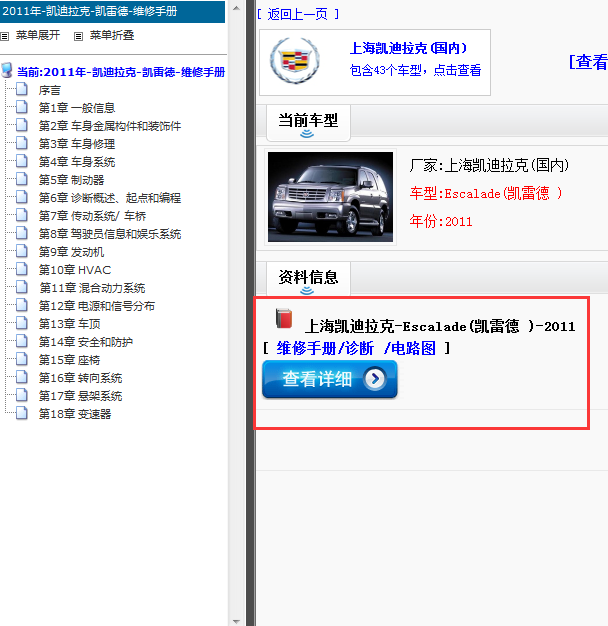Open 第4章 车身系统
This screenshot has height=626, width=608.
(x=77, y=162)
